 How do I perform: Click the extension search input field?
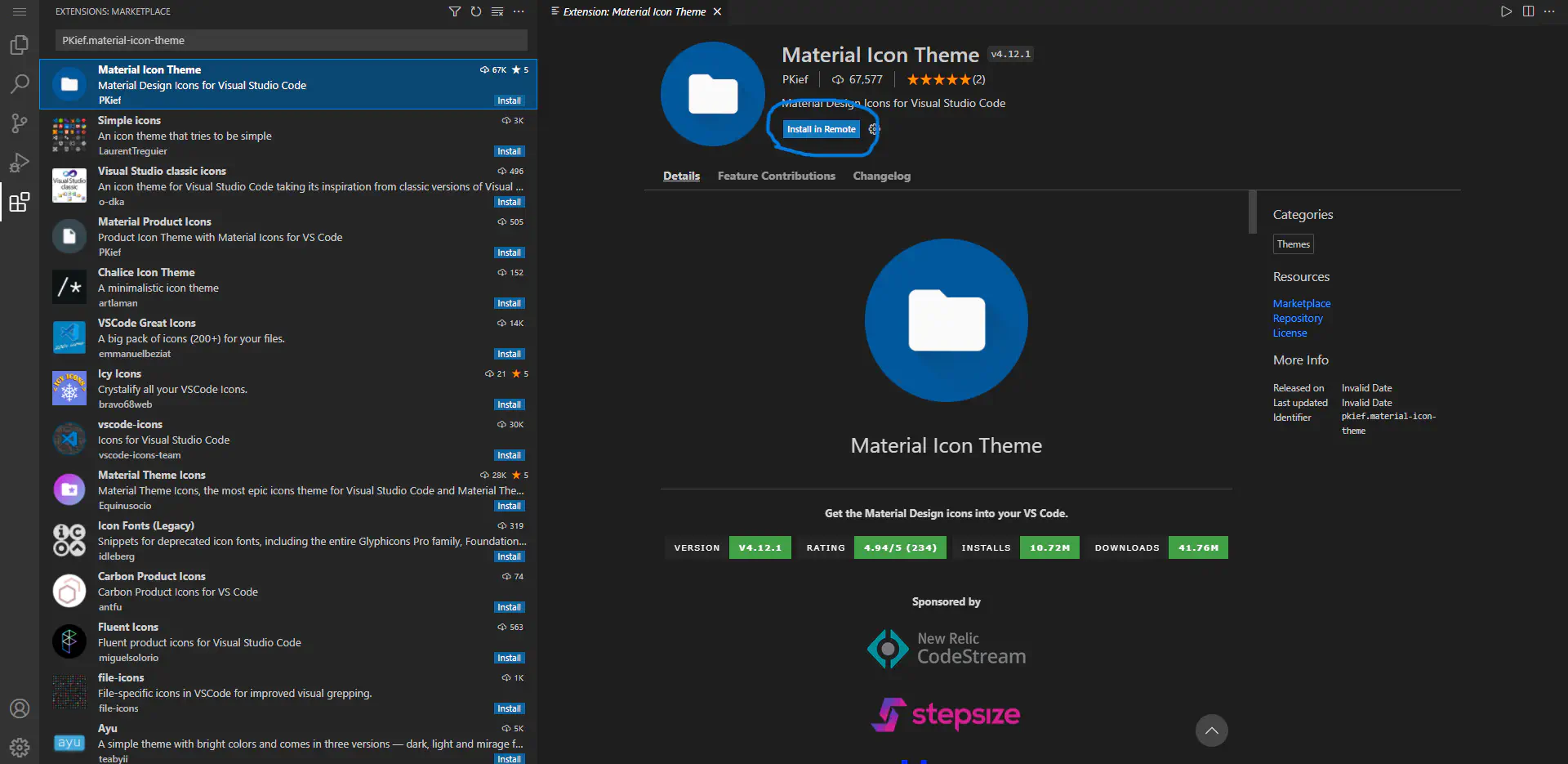[291, 40]
